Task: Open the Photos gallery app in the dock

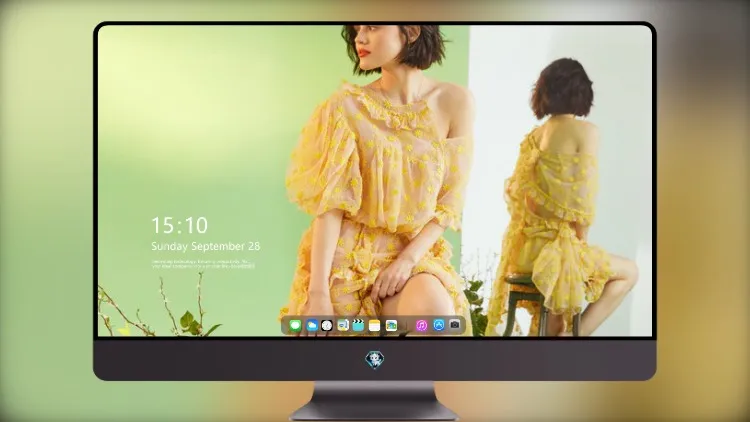Action: click(391, 326)
